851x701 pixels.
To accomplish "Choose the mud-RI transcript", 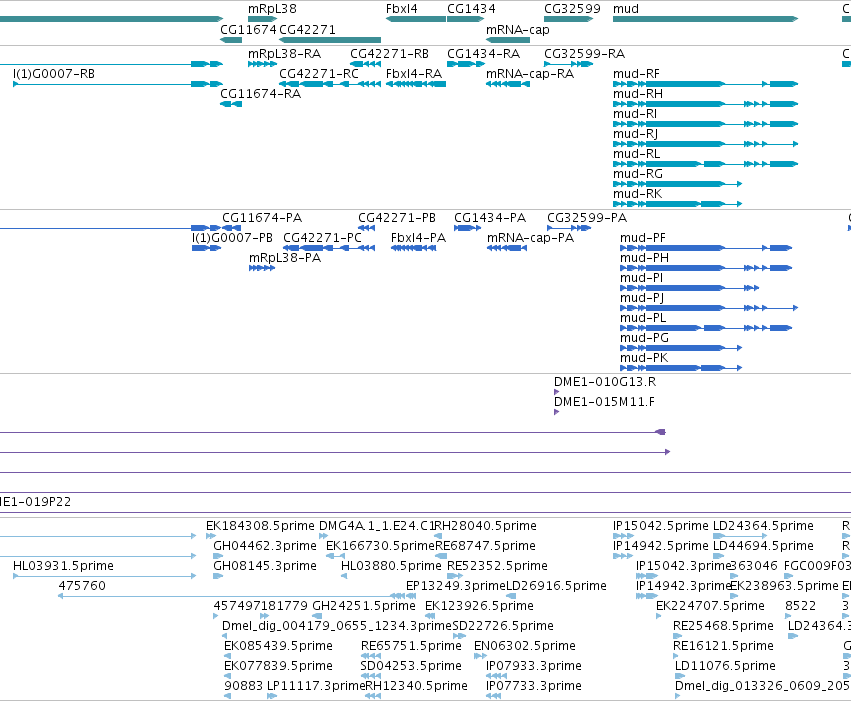I will [706, 124].
